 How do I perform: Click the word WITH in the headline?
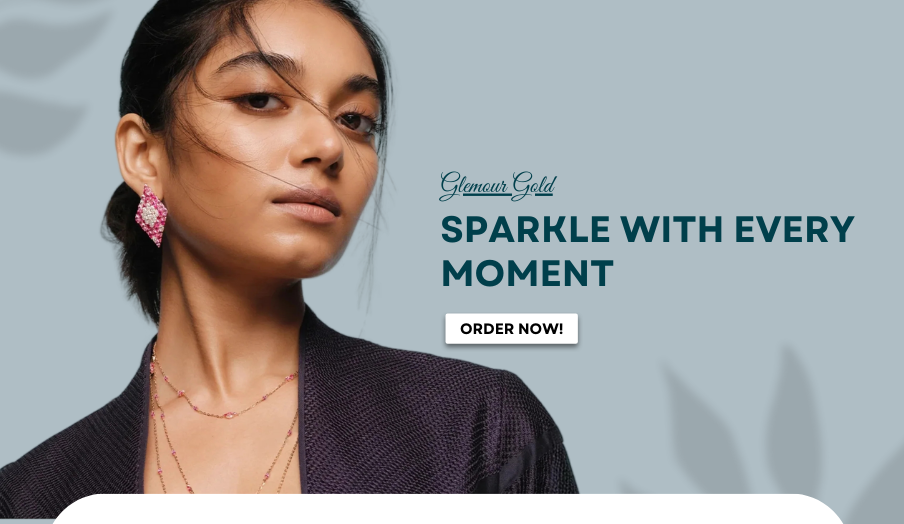(672, 229)
